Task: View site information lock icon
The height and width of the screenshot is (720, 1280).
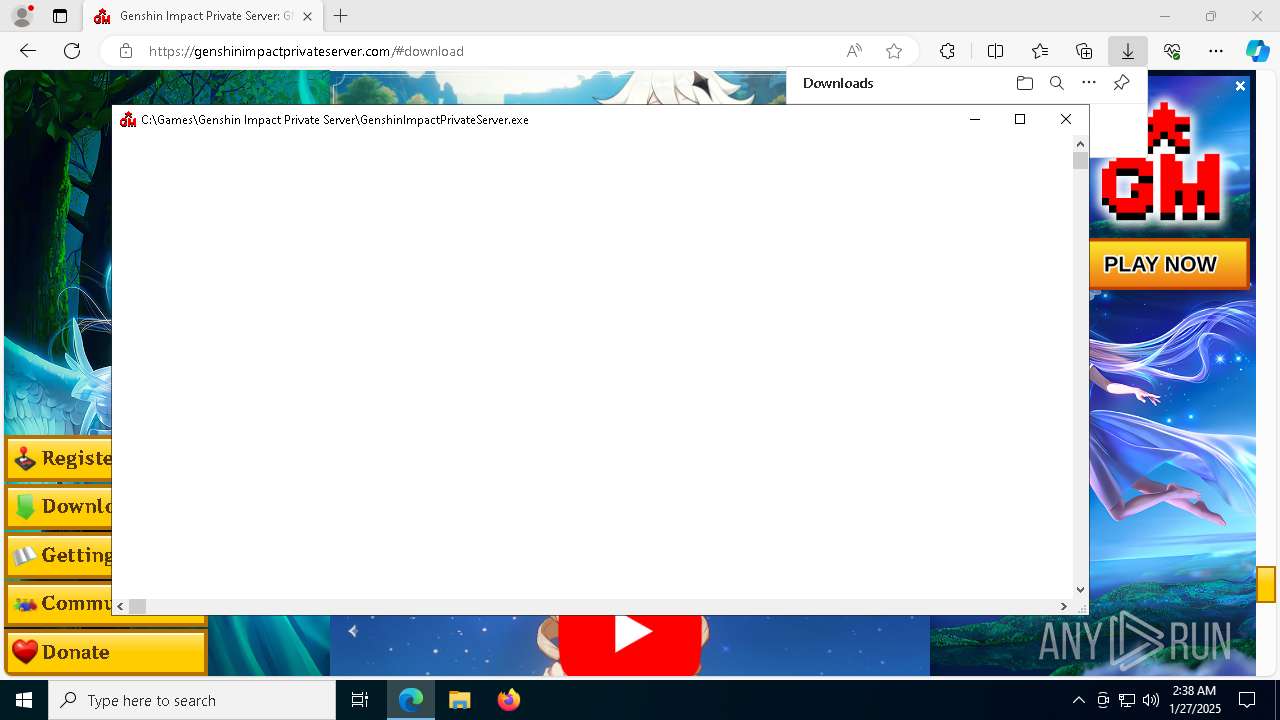Action: coord(126,51)
